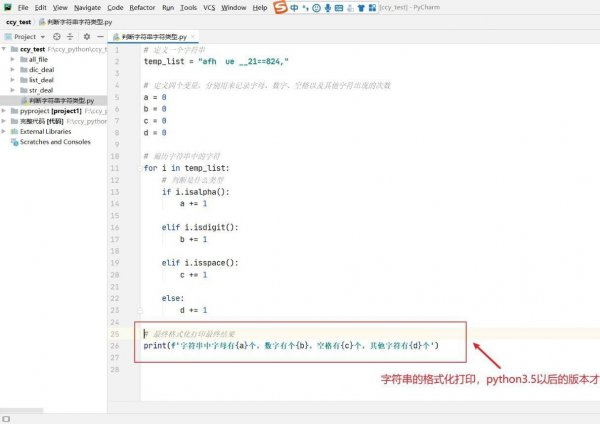Click the Scratches and Consoles icon
The image size is (600, 424).
pos(15,142)
